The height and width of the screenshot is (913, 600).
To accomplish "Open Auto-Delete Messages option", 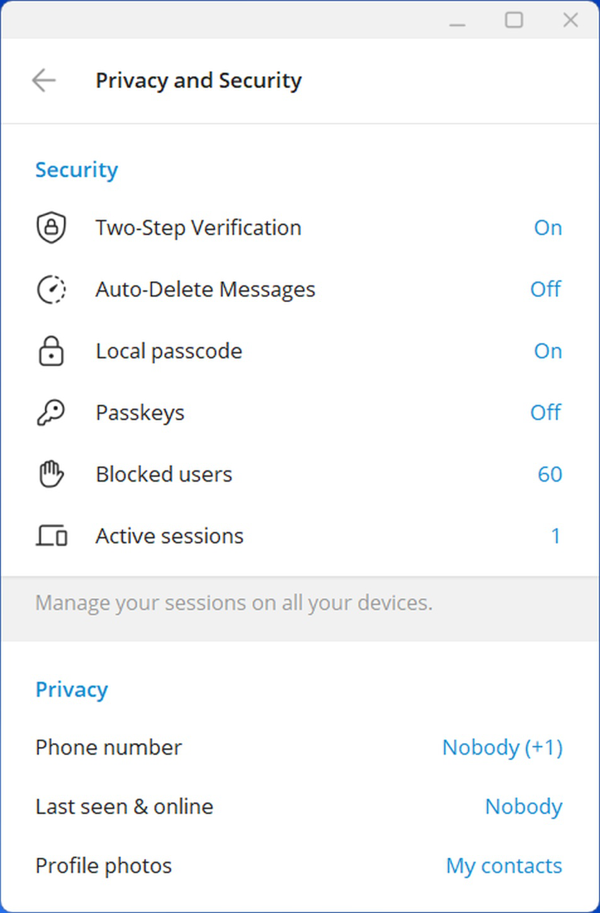I will point(205,290).
